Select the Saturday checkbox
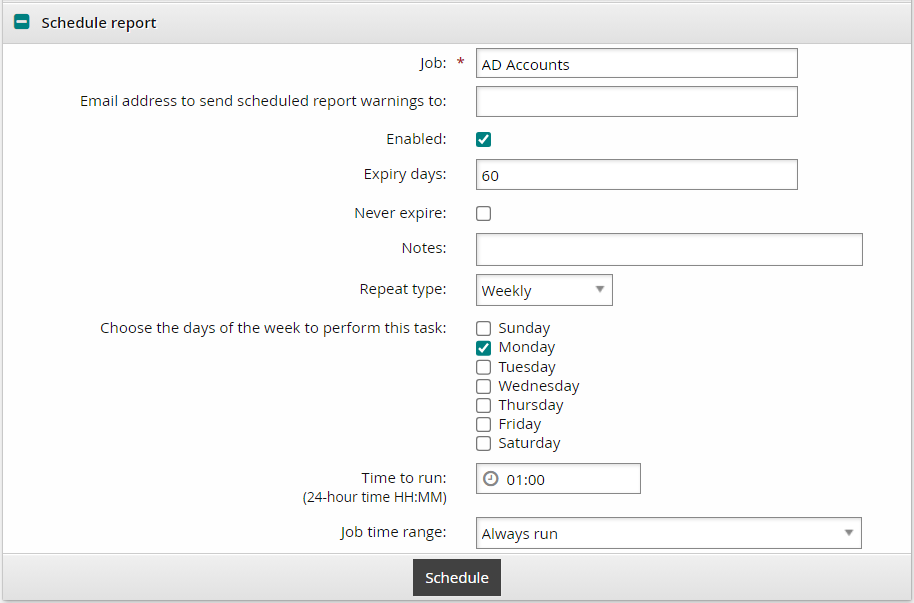Viewport: 914px width, 603px height. [x=484, y=443]
